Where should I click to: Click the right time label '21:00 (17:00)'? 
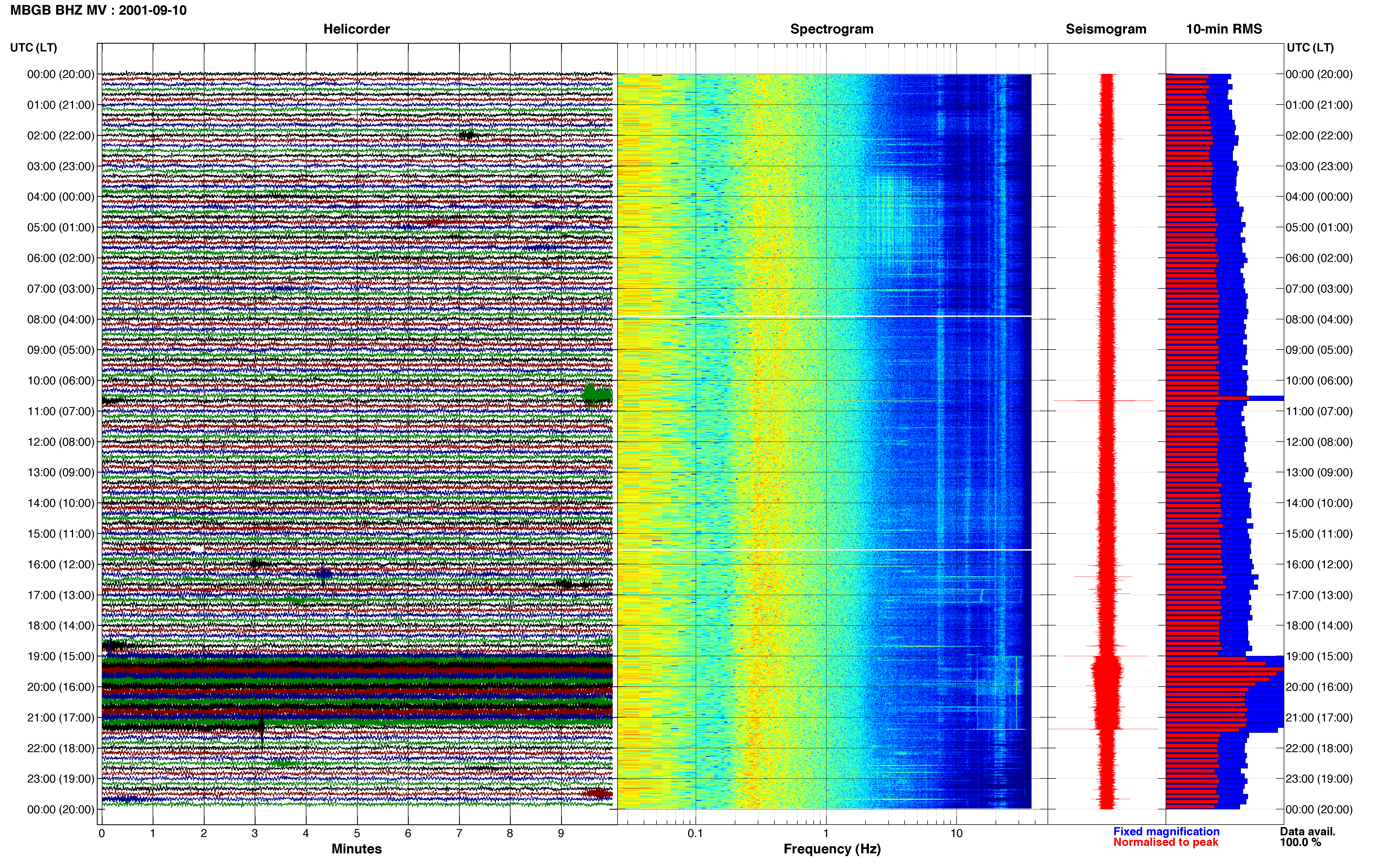point(1319,718)
